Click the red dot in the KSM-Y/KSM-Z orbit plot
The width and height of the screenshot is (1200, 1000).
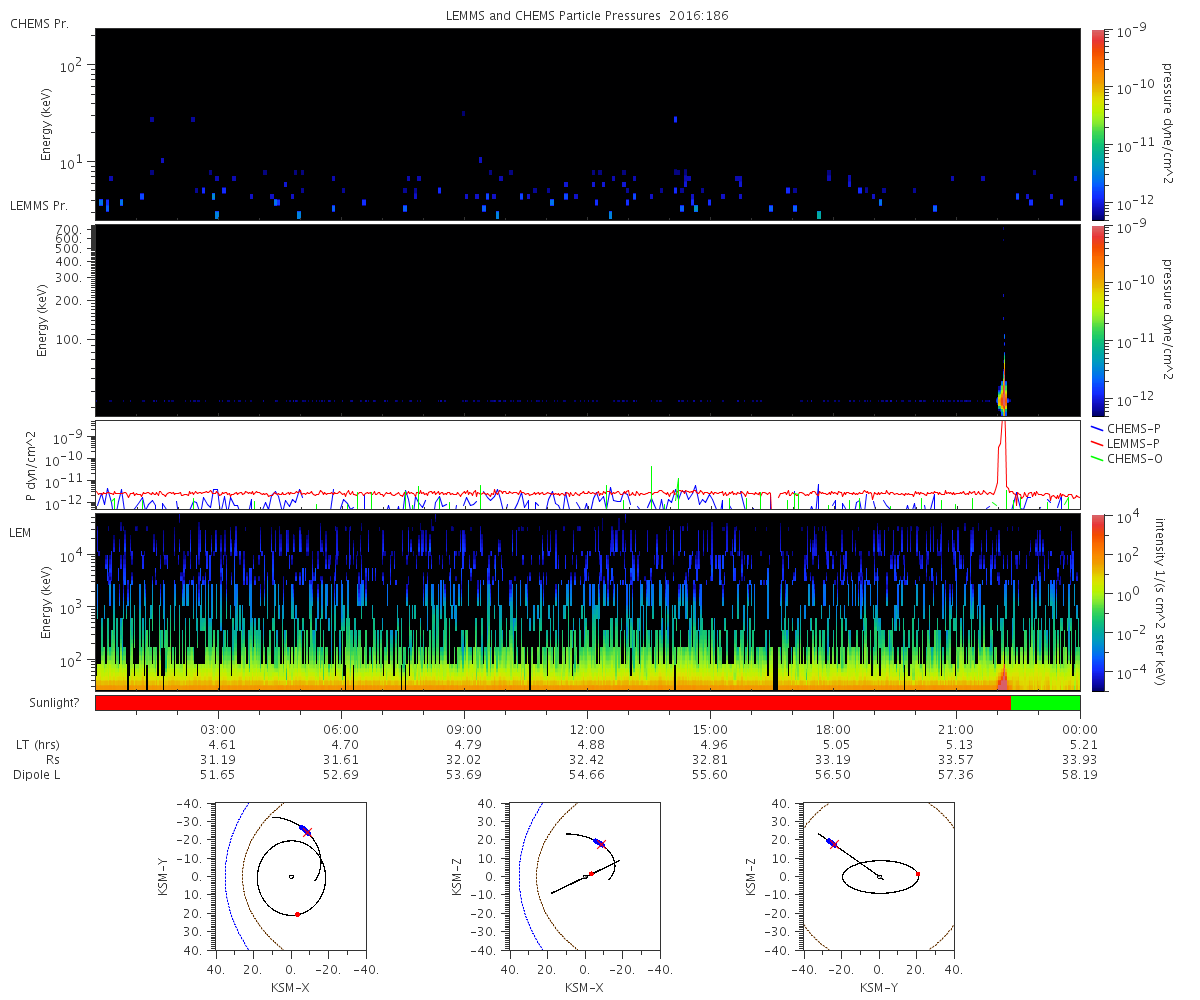(x=917, y=874)
